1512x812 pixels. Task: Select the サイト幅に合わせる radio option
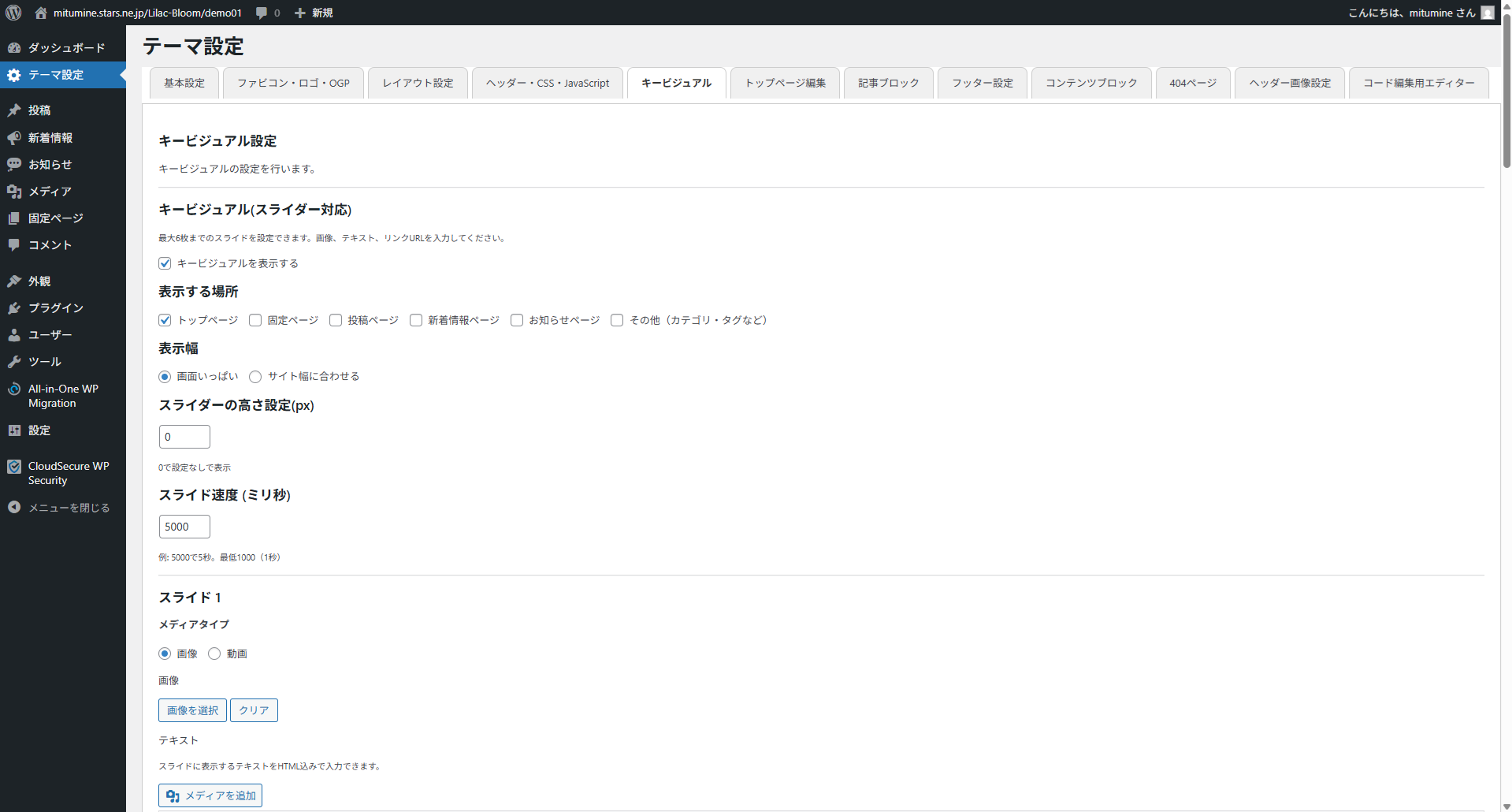[x=255, y=377]
